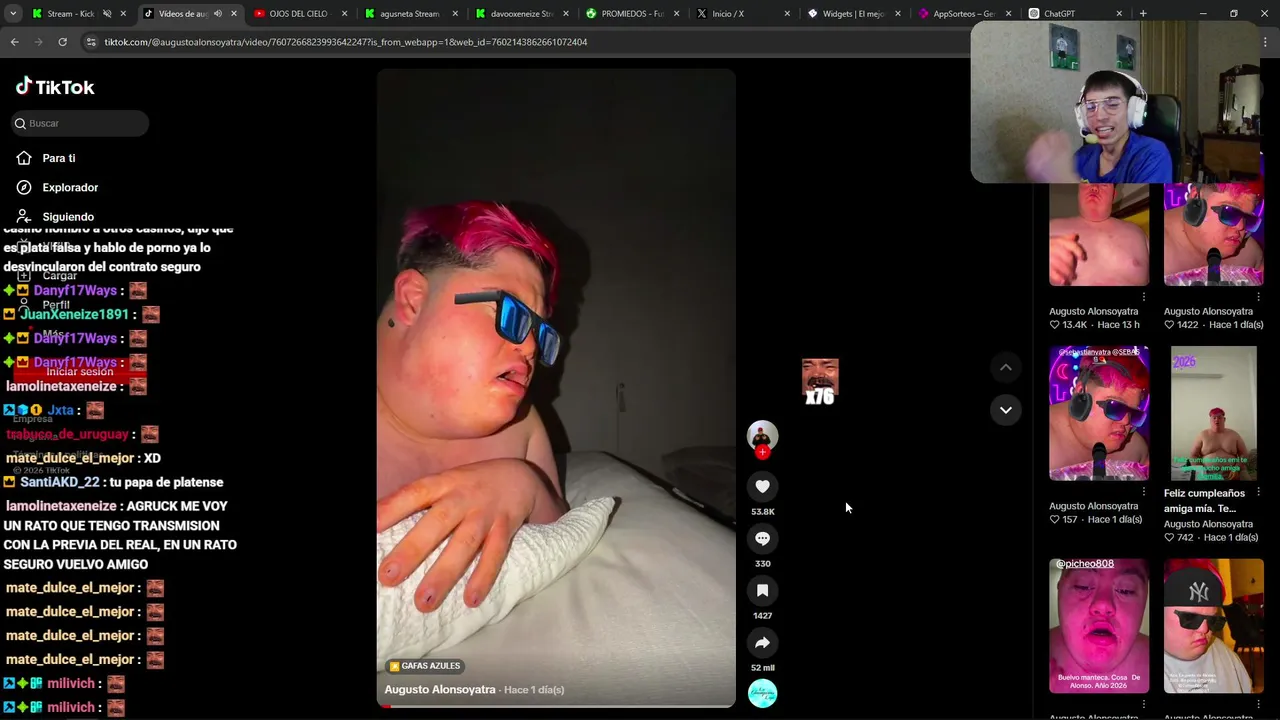Open the Para ti home feed
This screenshot has width=1280, height=720.
point(59,158)
